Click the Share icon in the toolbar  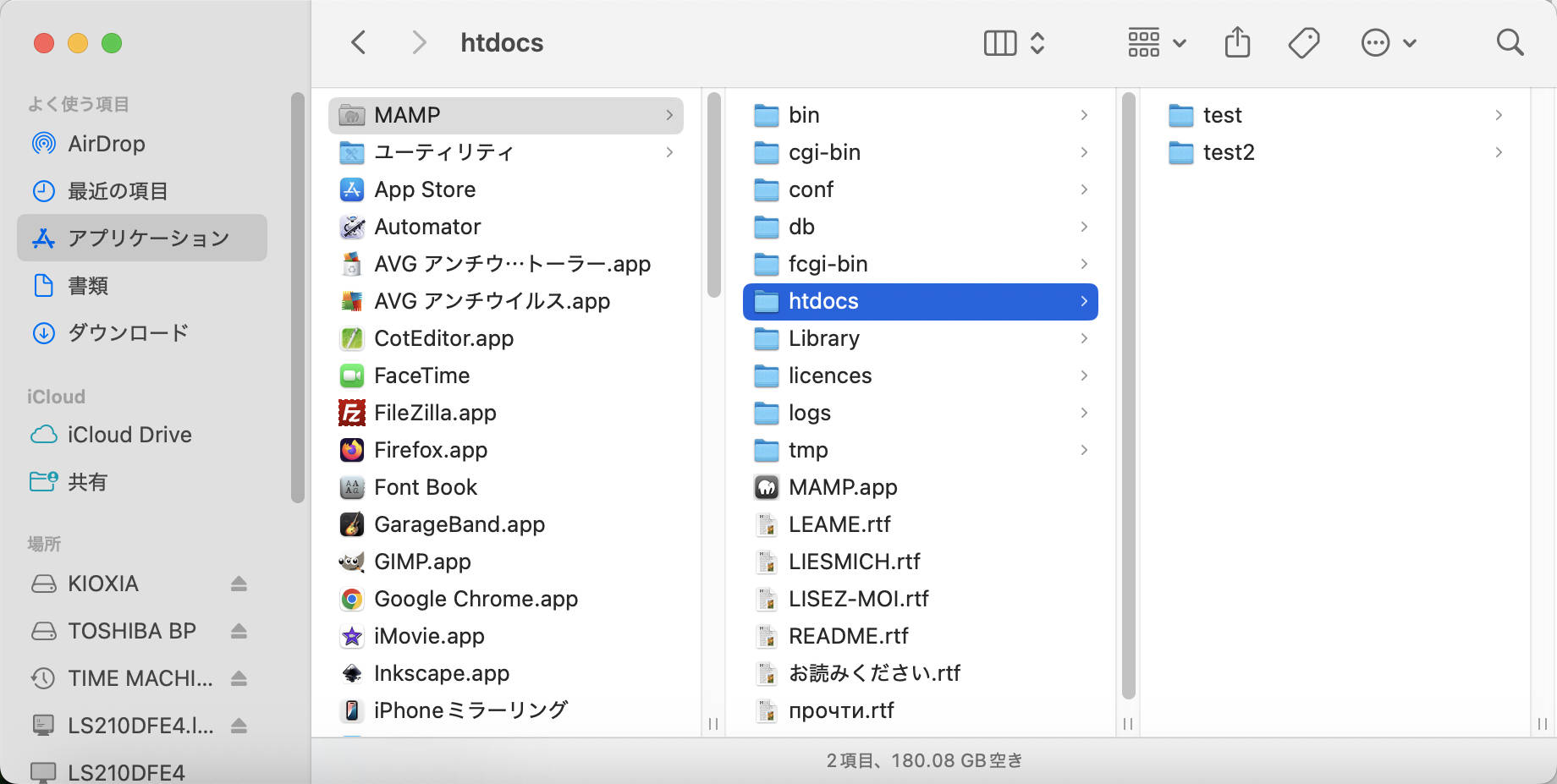1238,41
